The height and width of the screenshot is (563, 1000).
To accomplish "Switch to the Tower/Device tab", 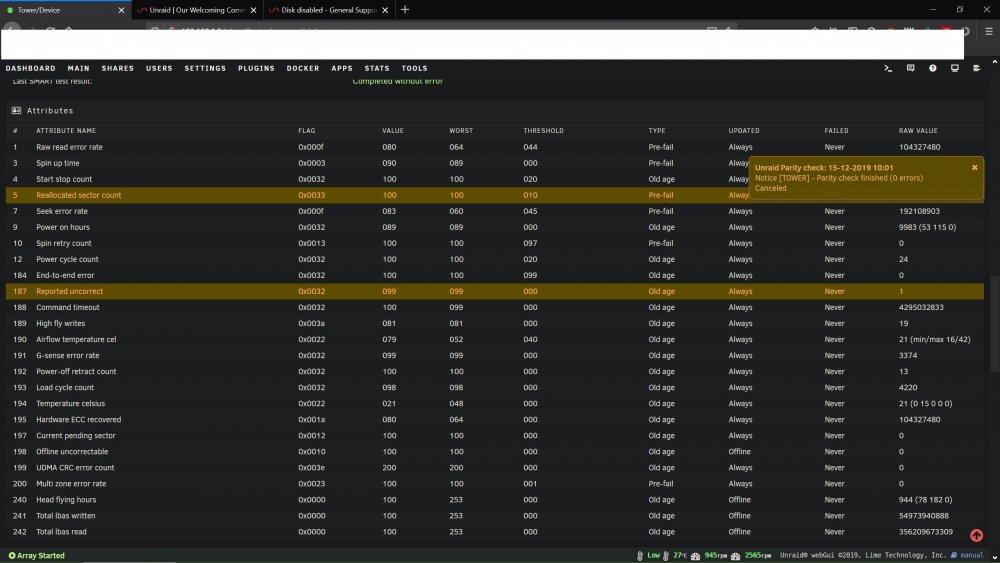I will (x=64, y=10).
